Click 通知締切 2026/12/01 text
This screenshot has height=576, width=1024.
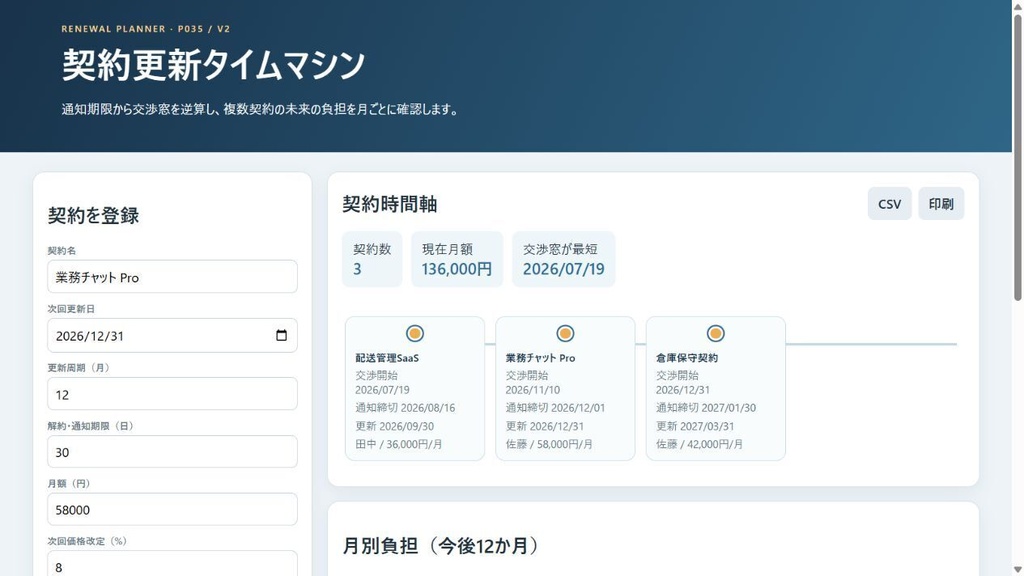pos(555,408)
